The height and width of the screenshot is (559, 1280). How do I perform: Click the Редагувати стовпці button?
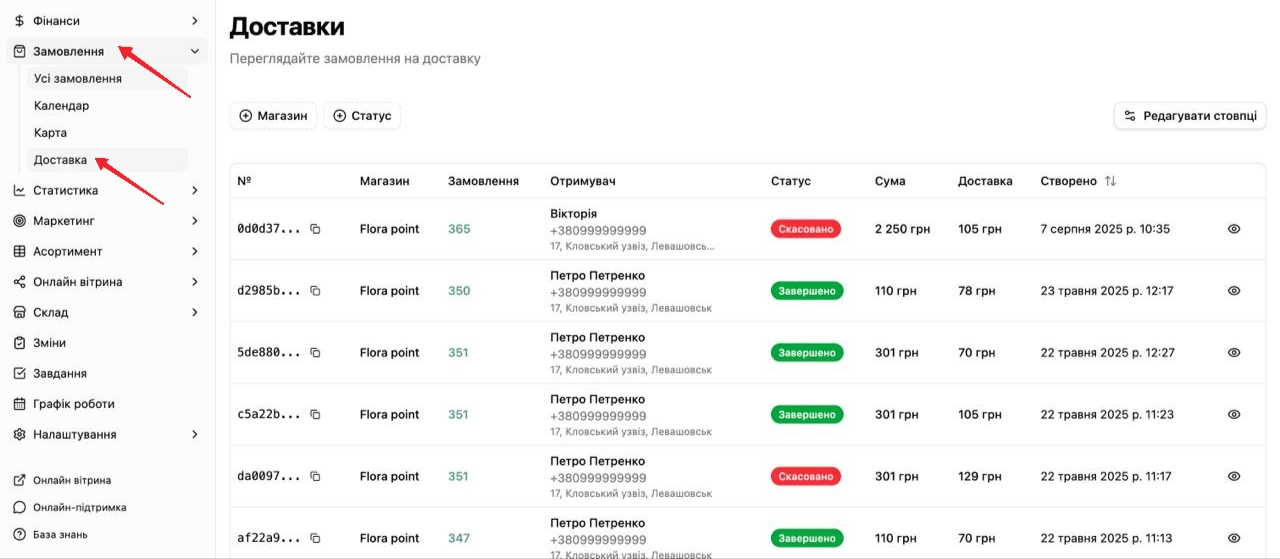click(1190, 116)
